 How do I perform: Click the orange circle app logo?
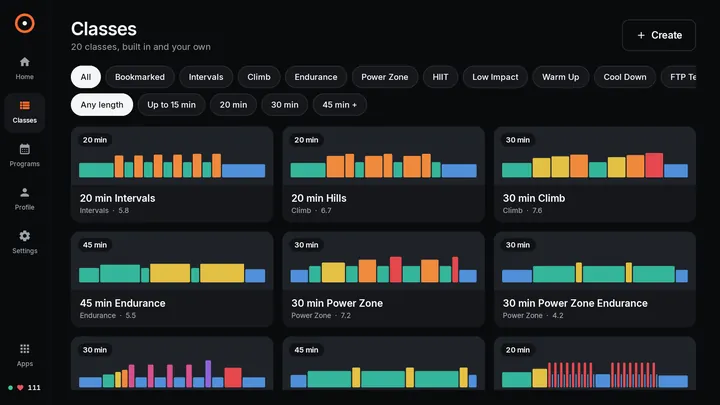(24, 23)
